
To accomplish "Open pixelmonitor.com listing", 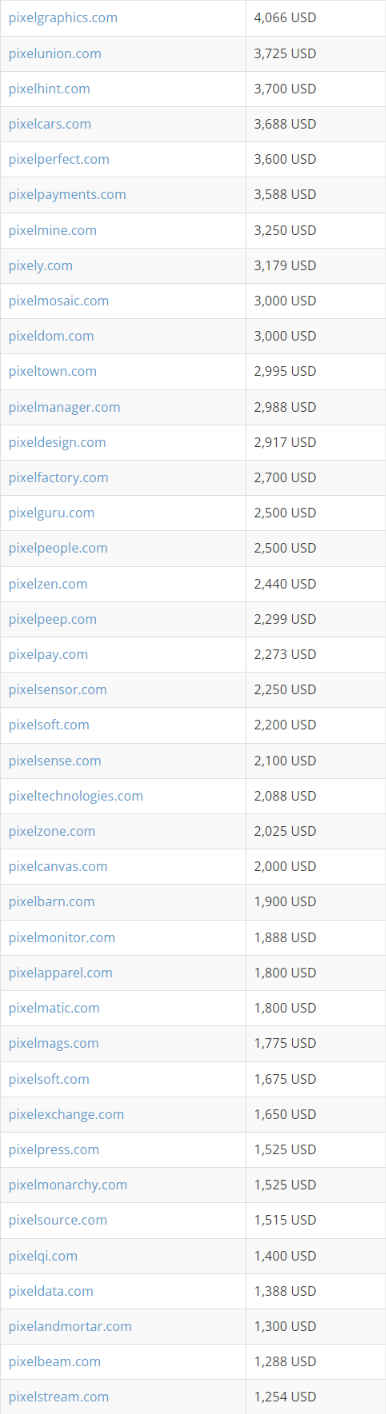I will [x=62, y=938].
